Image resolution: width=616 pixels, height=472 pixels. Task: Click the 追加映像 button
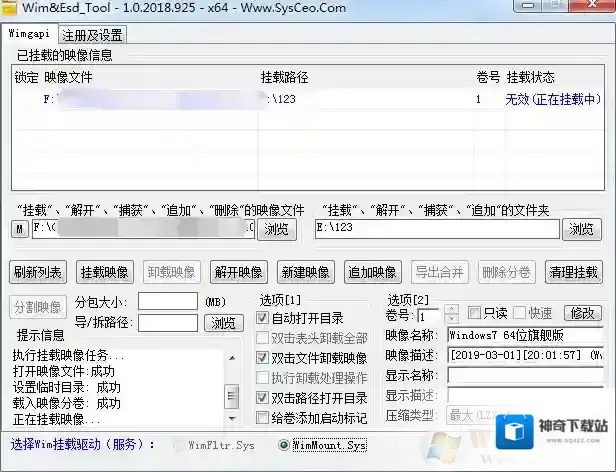point(372,272)
